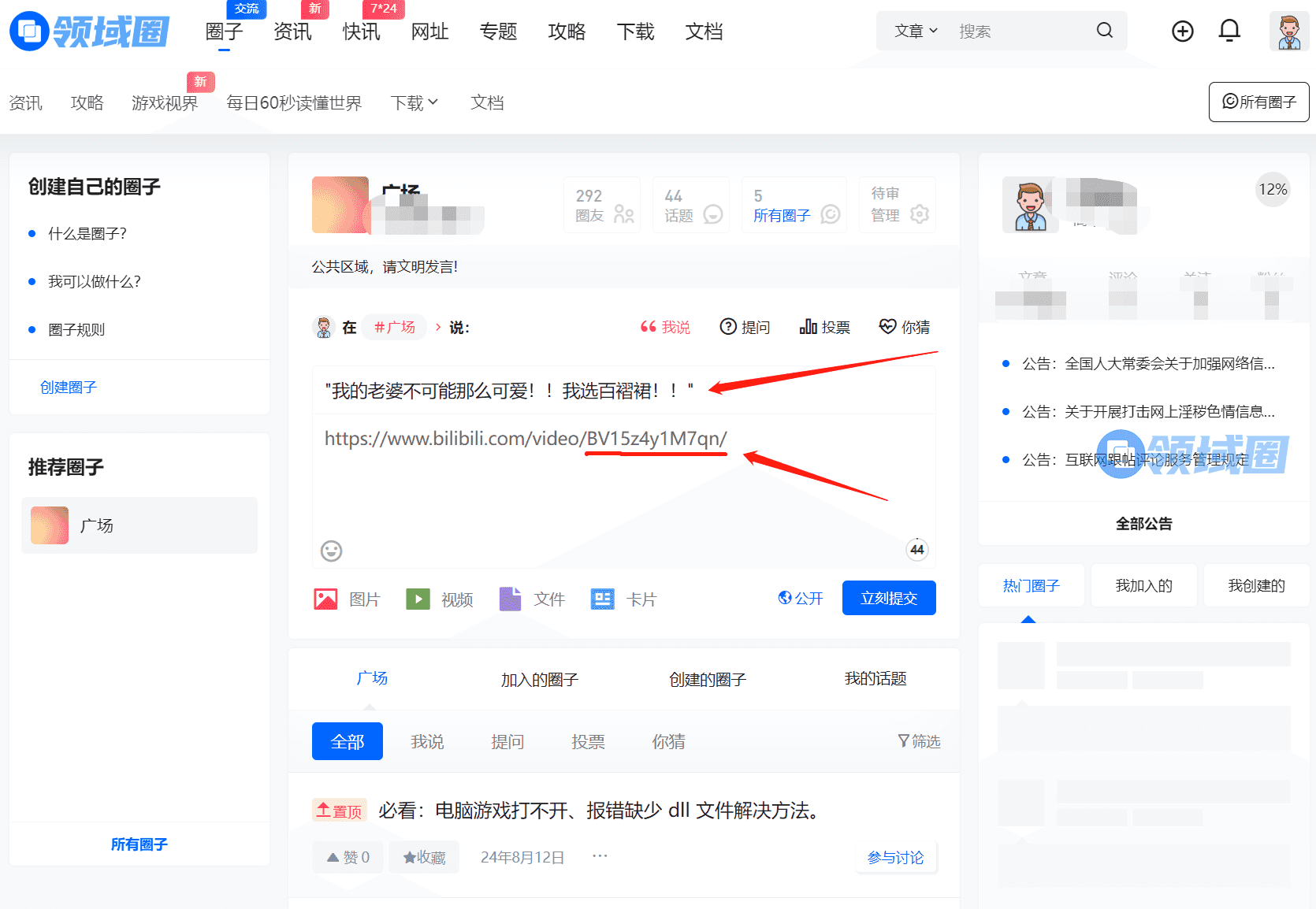Image resolution: width=1316 pixels, height=909 pixels.
Task: Switch to the 加入的圈子 tab
Action: pos(540,679)
